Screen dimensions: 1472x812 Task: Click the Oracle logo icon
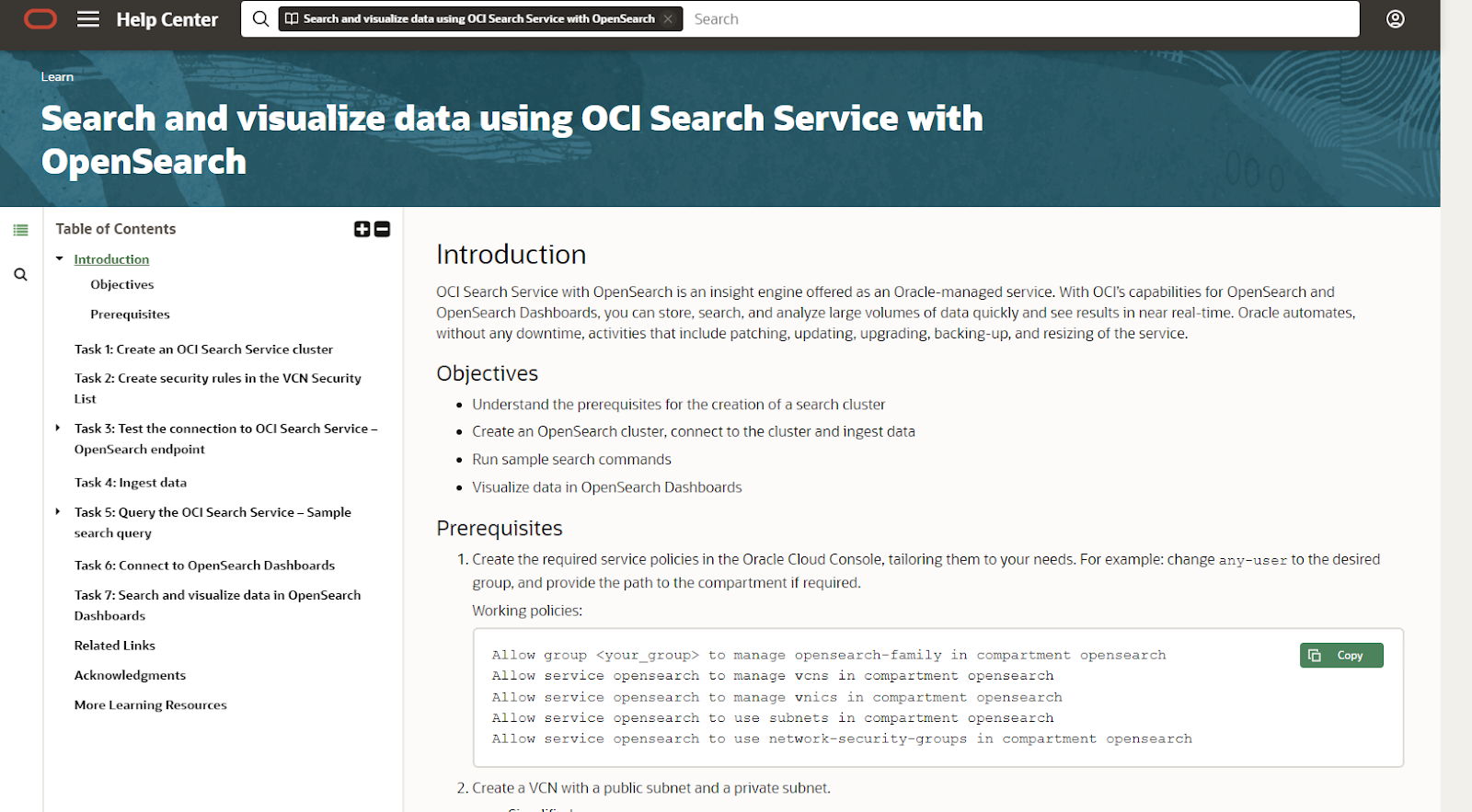(40, 18)
